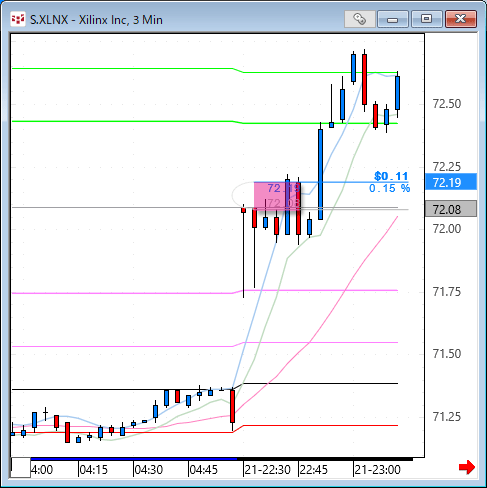The height and width of the screenshot is (488, 487).
Task: Click the 72.50 price scale label
Action: (447, 104)
